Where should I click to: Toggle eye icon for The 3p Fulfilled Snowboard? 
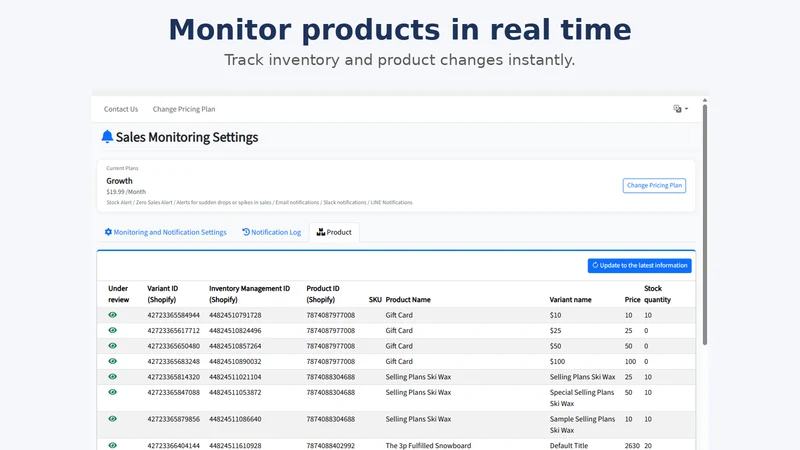(x=113, y=445)
